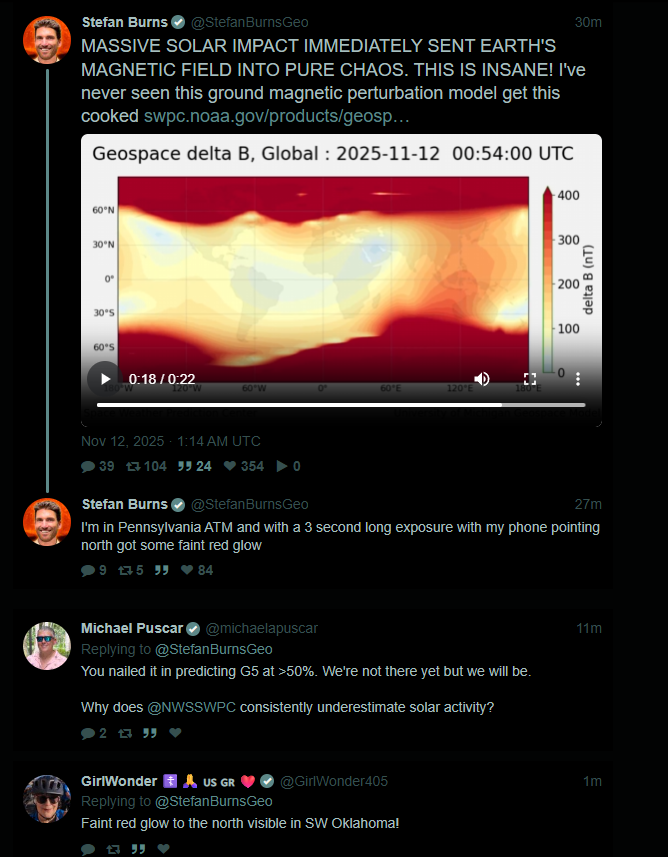Viewport: 668px width, 857px height.
Task: Click the "I'm in Pennsylvania ATM" tweet text
Action: (341, 536)
